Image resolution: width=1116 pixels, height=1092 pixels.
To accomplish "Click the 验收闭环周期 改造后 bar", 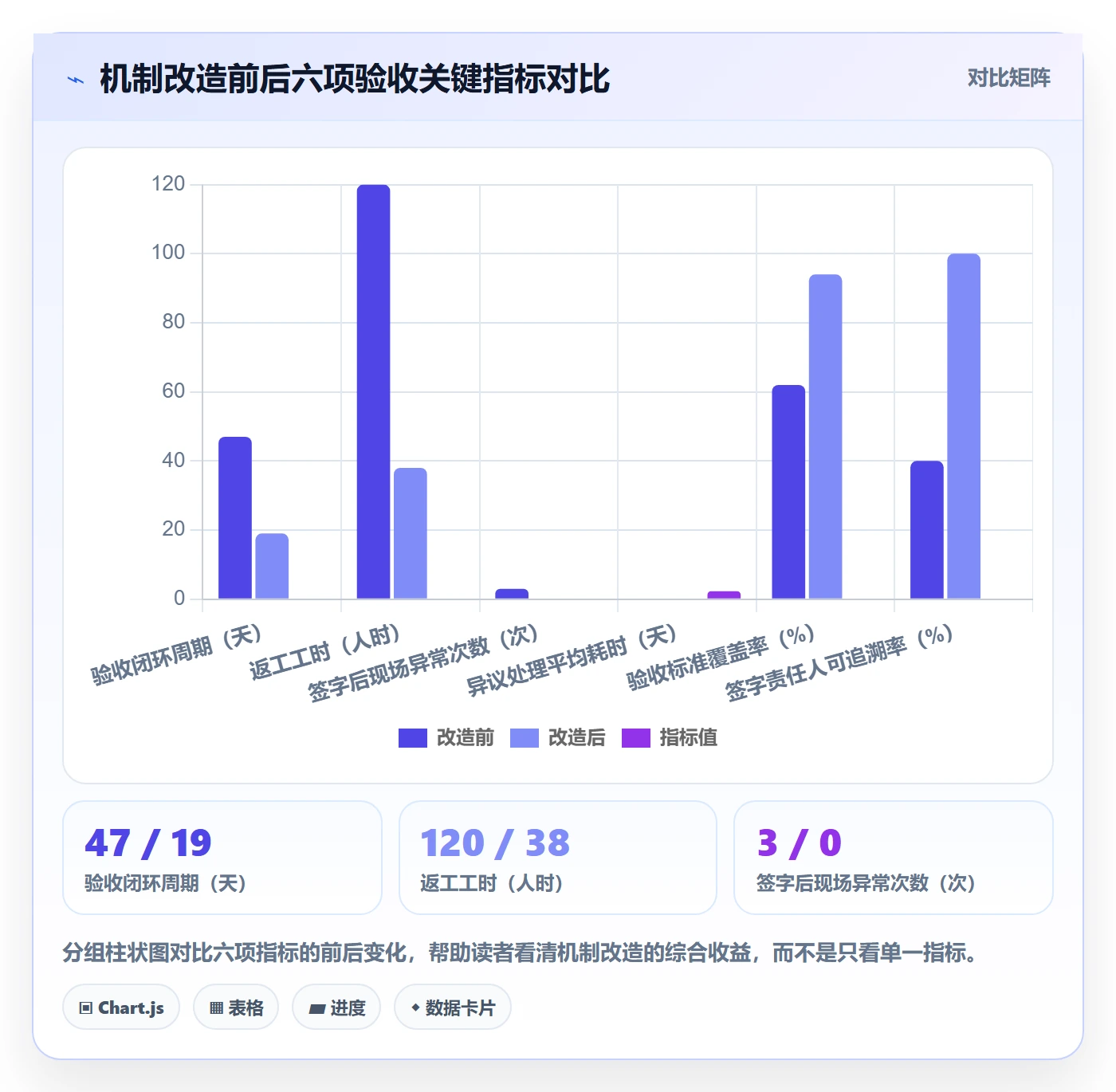I will click(x=272, y=566).
